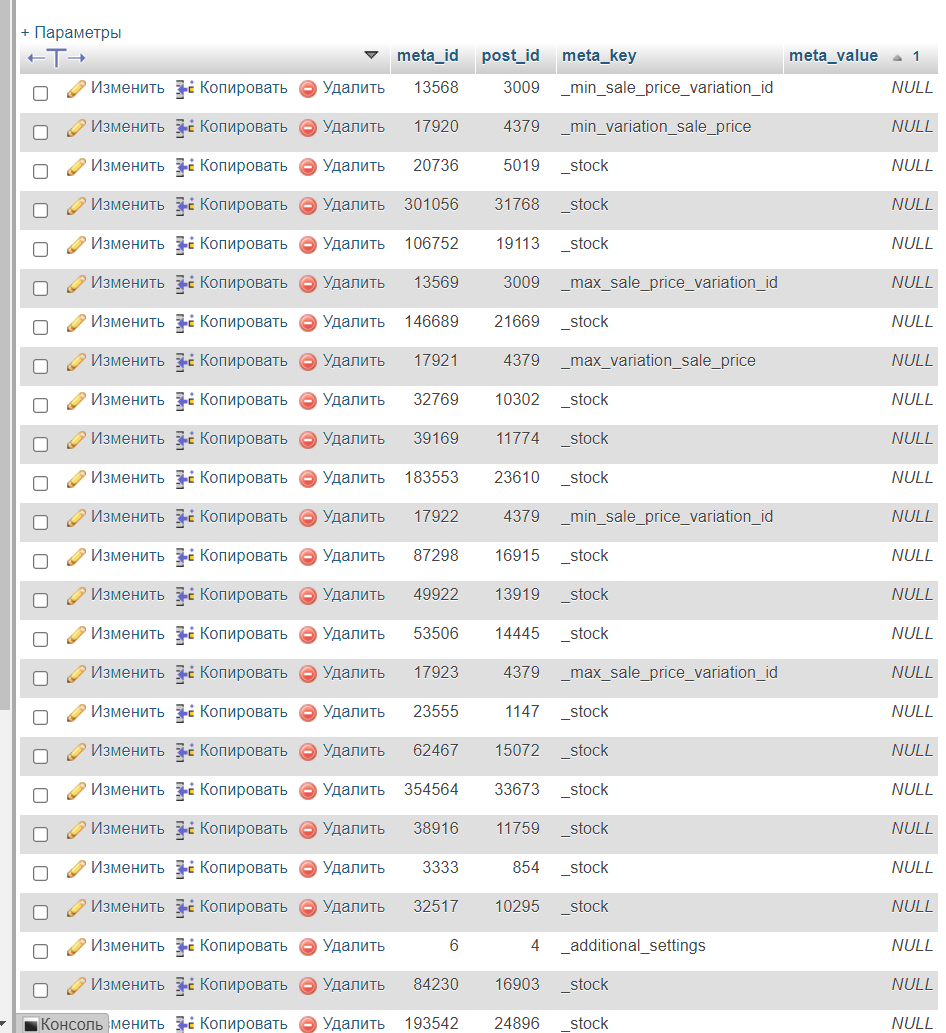Select the checkbox of meta_id 32769 row
Screen dimensions: 946x1033
point(41,405)
